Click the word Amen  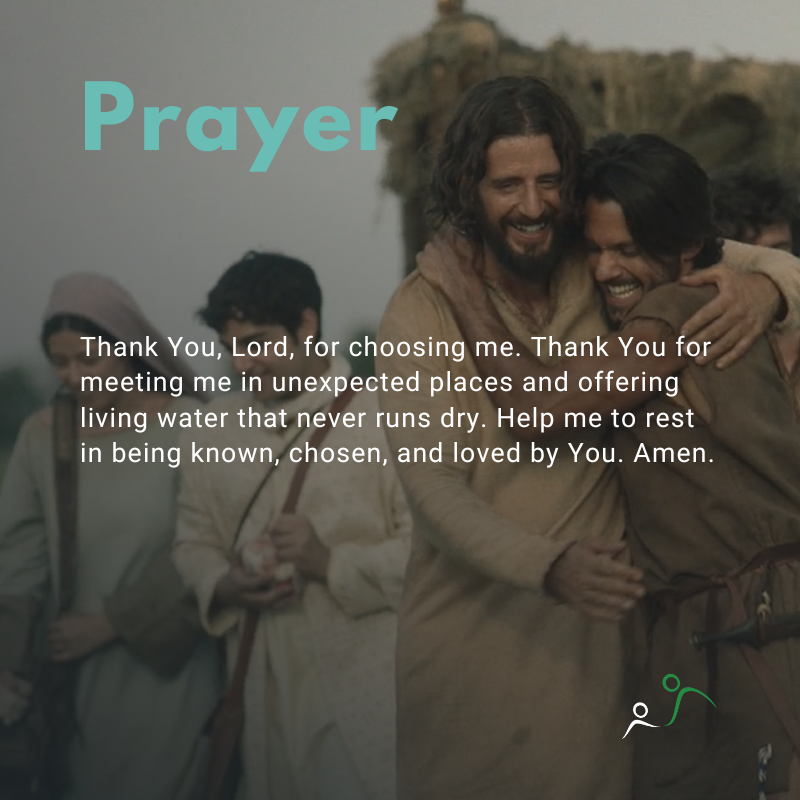673,453
